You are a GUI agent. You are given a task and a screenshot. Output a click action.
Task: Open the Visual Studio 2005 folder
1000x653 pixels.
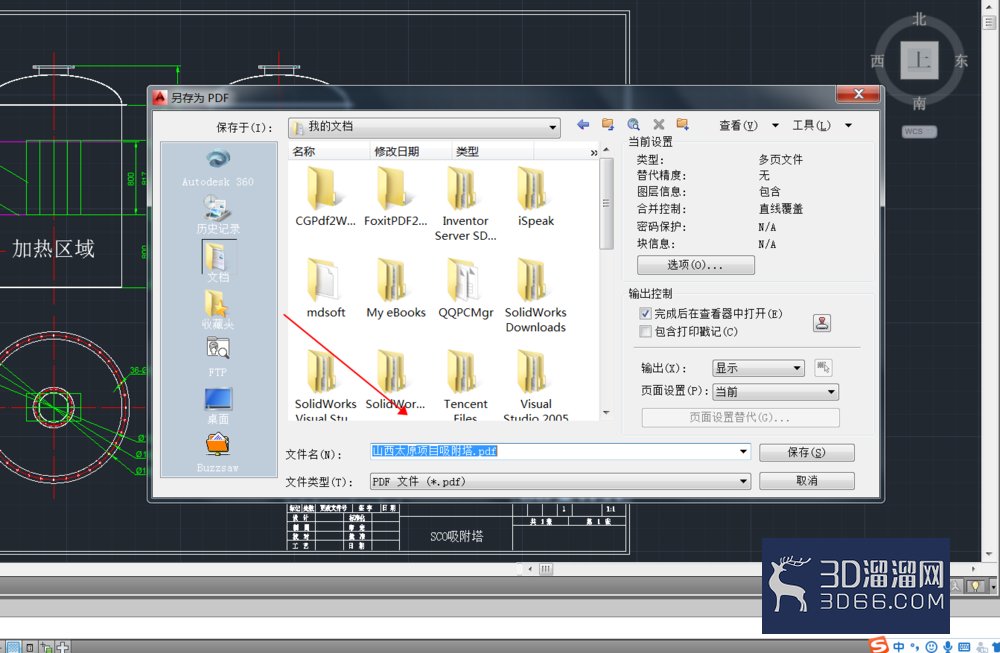[x=536, y=385]
